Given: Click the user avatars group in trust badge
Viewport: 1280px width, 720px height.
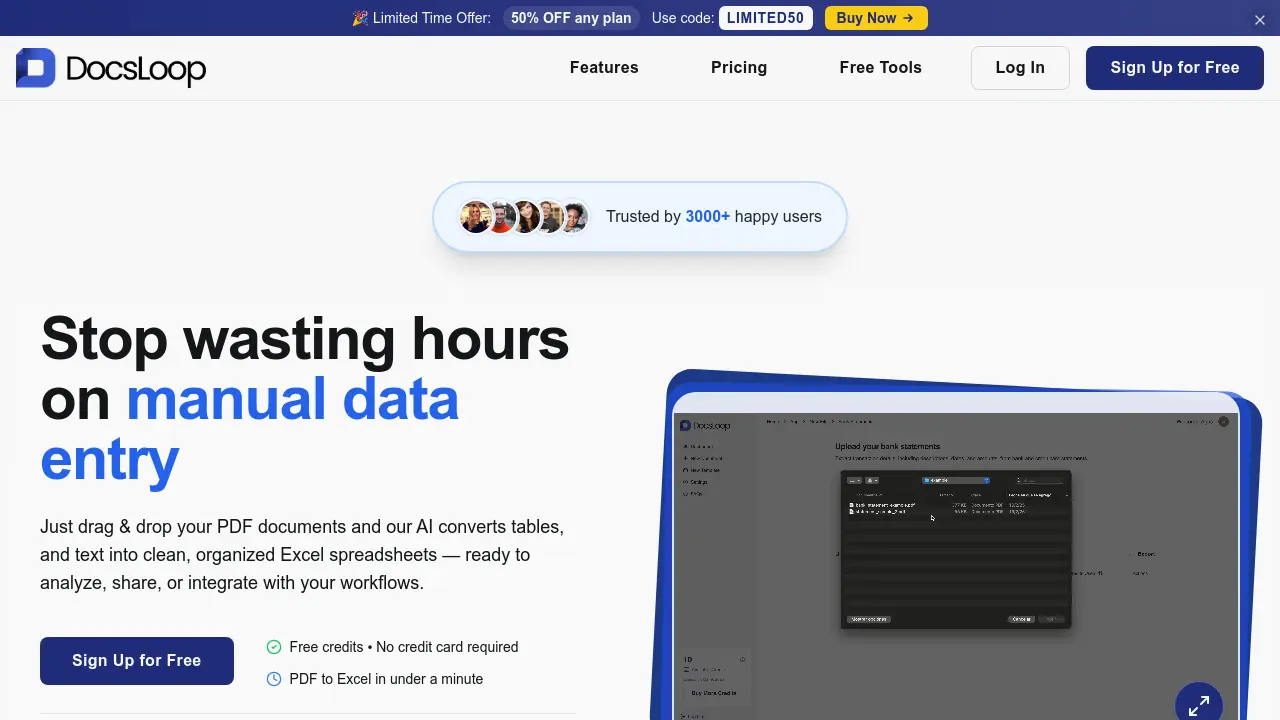Looking at the screenshot, I should coord(524,217).
